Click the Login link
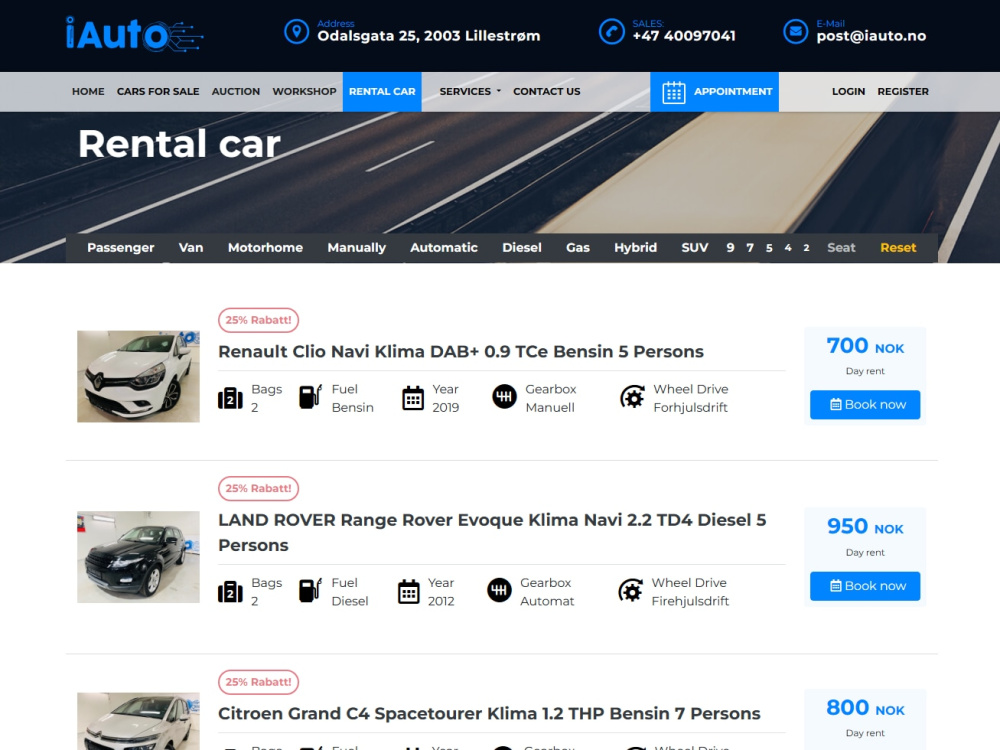Viewport: 1000px width, 750px height. (x=848, y=91)
